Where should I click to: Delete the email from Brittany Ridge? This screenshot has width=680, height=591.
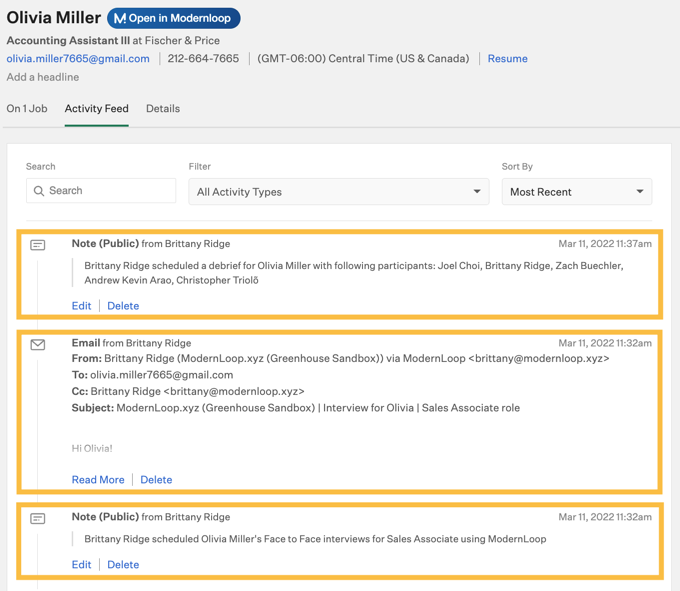(156, 480)
